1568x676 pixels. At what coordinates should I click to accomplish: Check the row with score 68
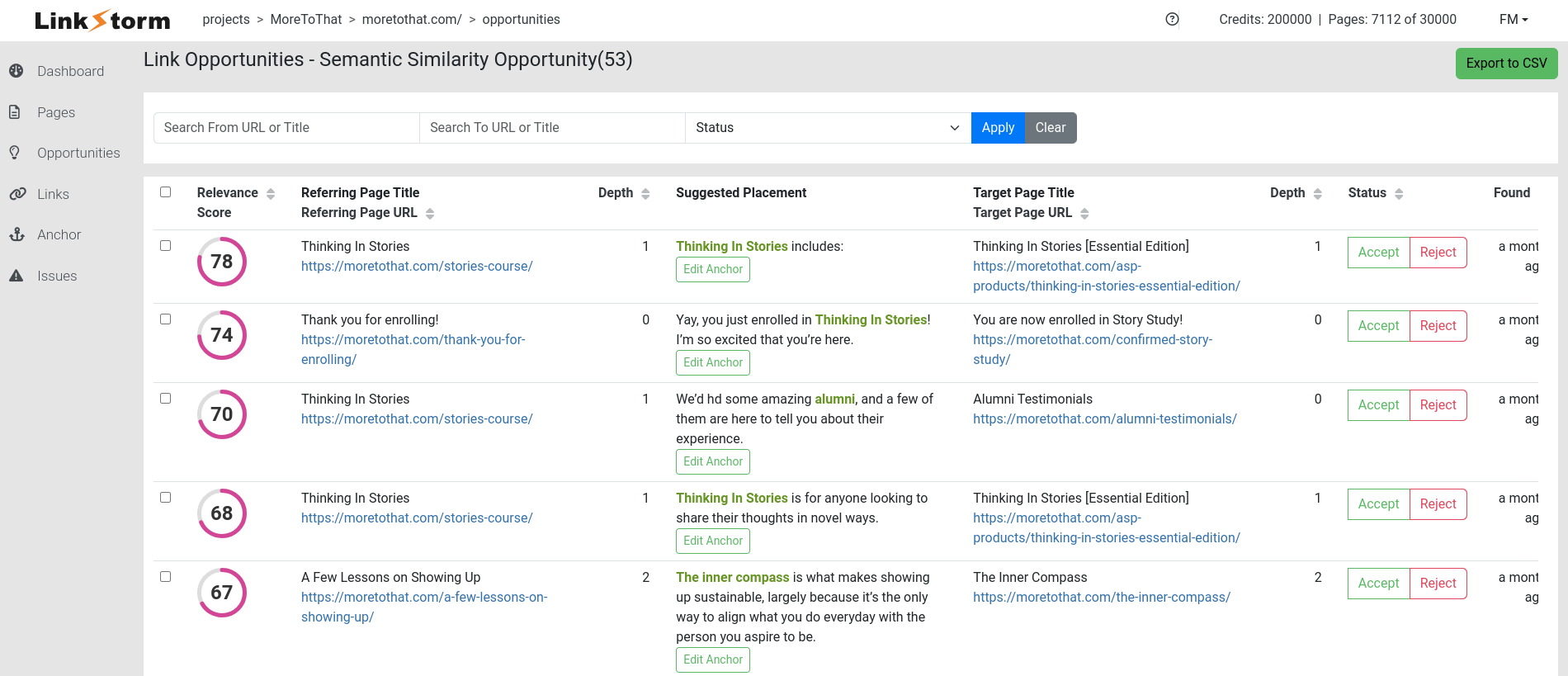coord(165,498)
